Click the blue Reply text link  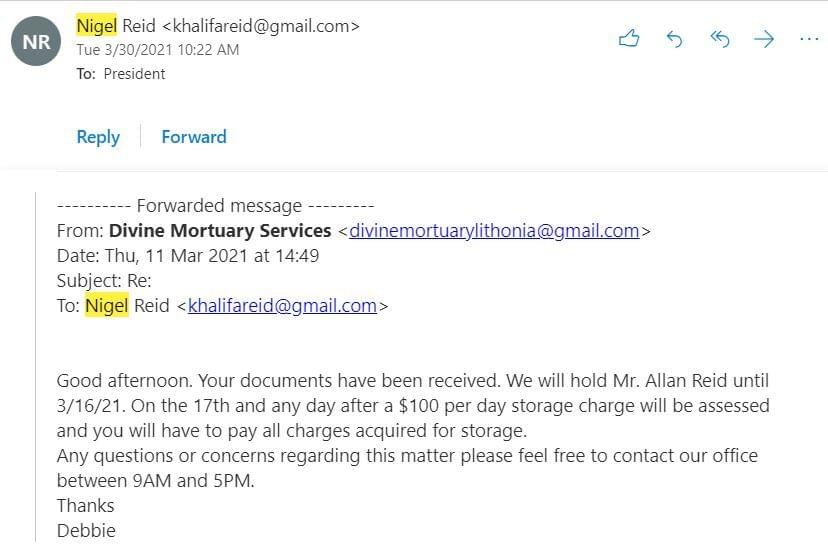(98, 137)
